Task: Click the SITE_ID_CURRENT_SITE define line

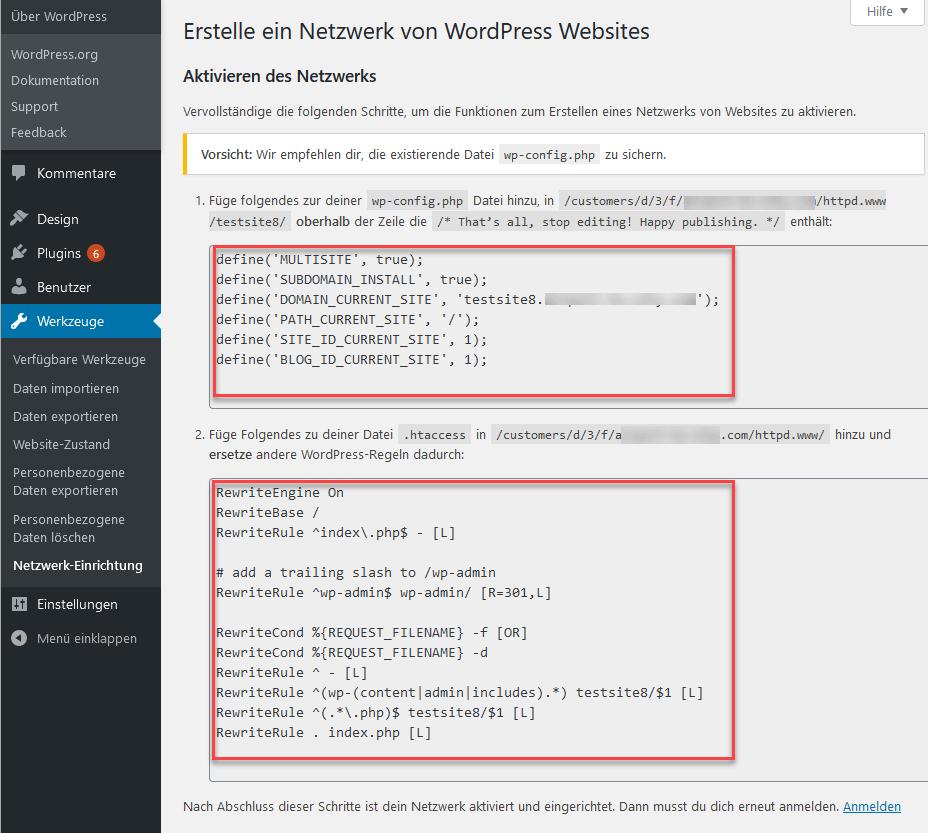Action: coord(352,340)
